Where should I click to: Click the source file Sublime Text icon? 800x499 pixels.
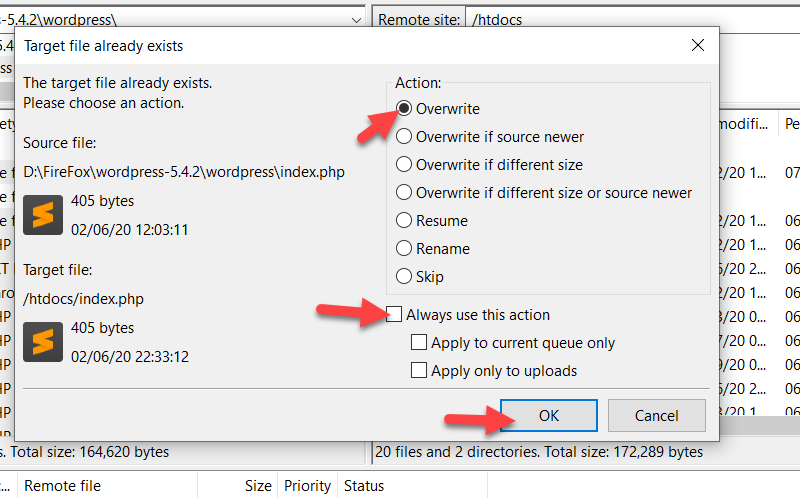click(x=43, y=215)
